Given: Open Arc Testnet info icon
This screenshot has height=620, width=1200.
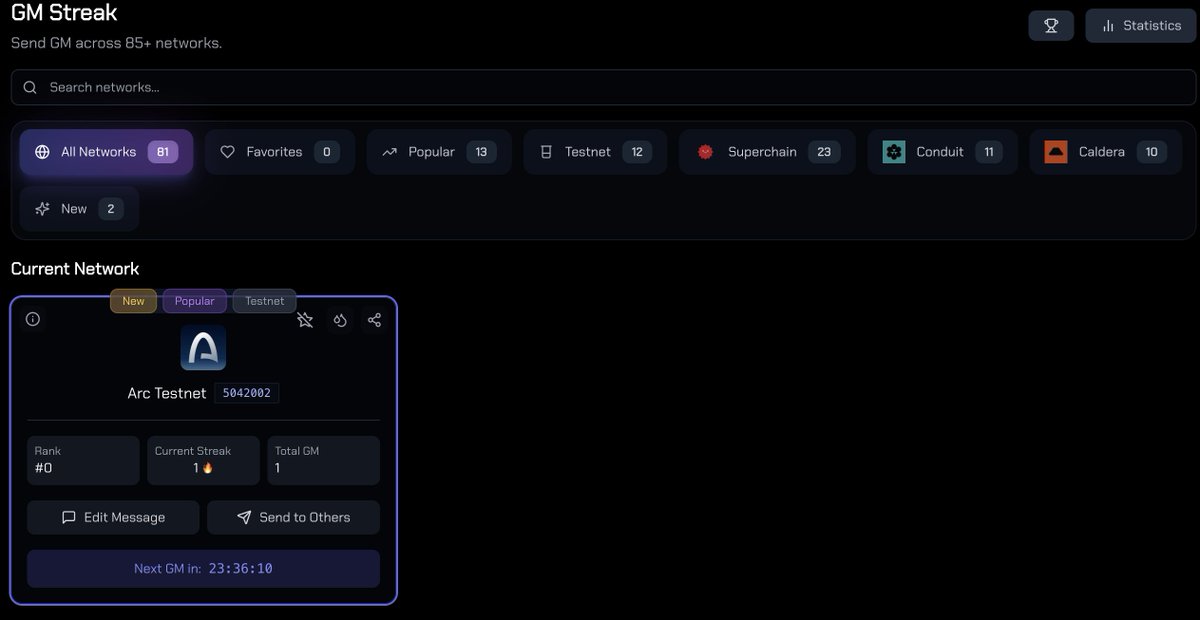Looking at the screenshot, I should pos(33,319).
